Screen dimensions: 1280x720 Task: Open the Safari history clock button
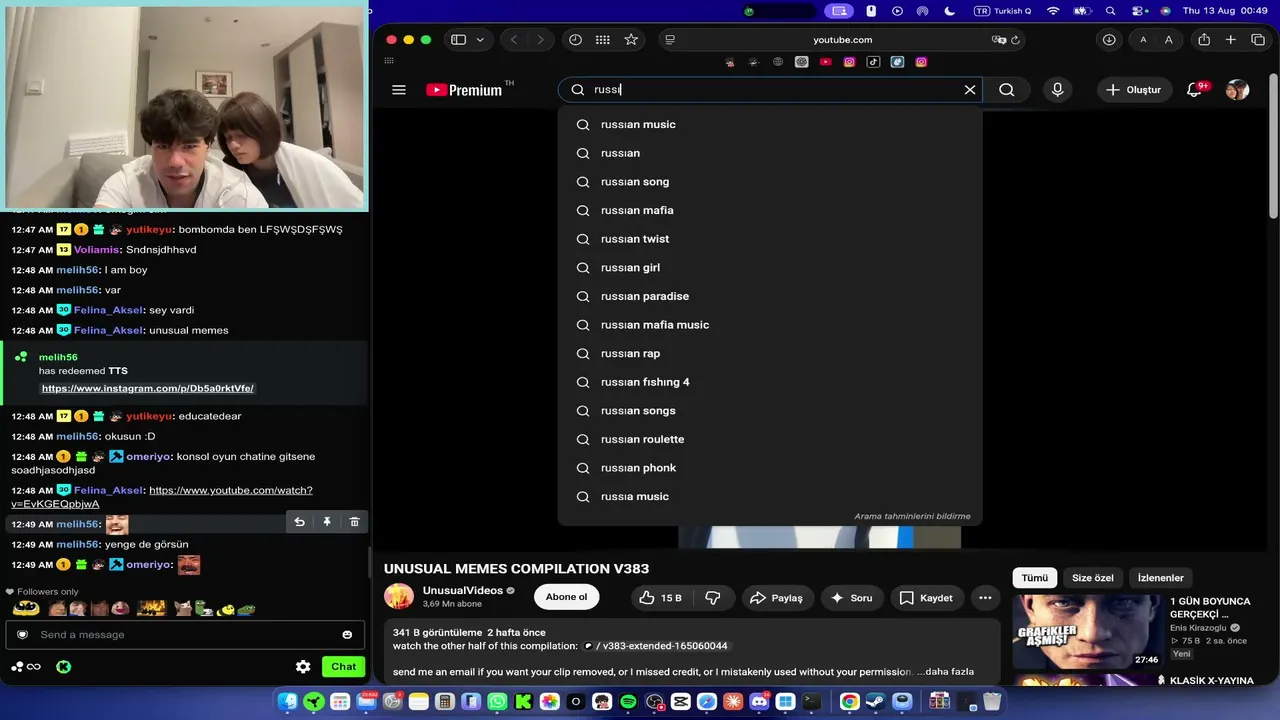pyautogui.click(x=575, y=40)
